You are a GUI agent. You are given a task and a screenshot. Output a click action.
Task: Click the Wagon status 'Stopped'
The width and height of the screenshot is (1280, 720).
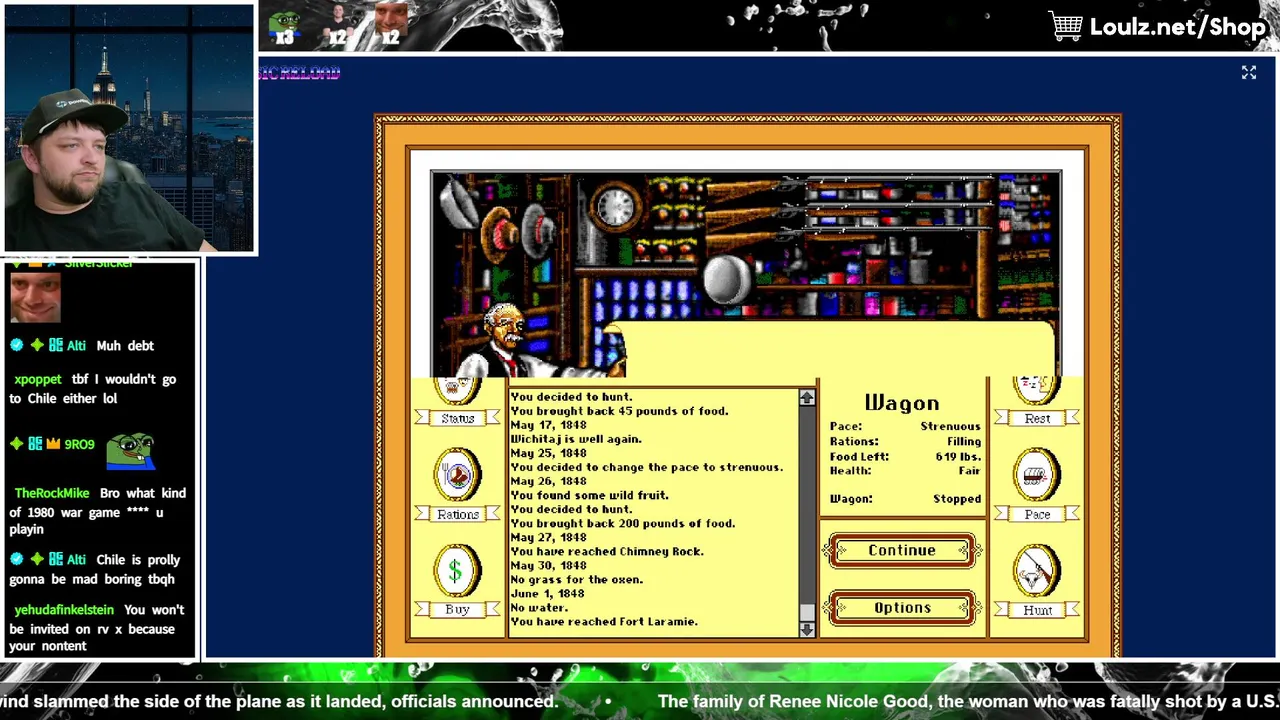(957, 498)
